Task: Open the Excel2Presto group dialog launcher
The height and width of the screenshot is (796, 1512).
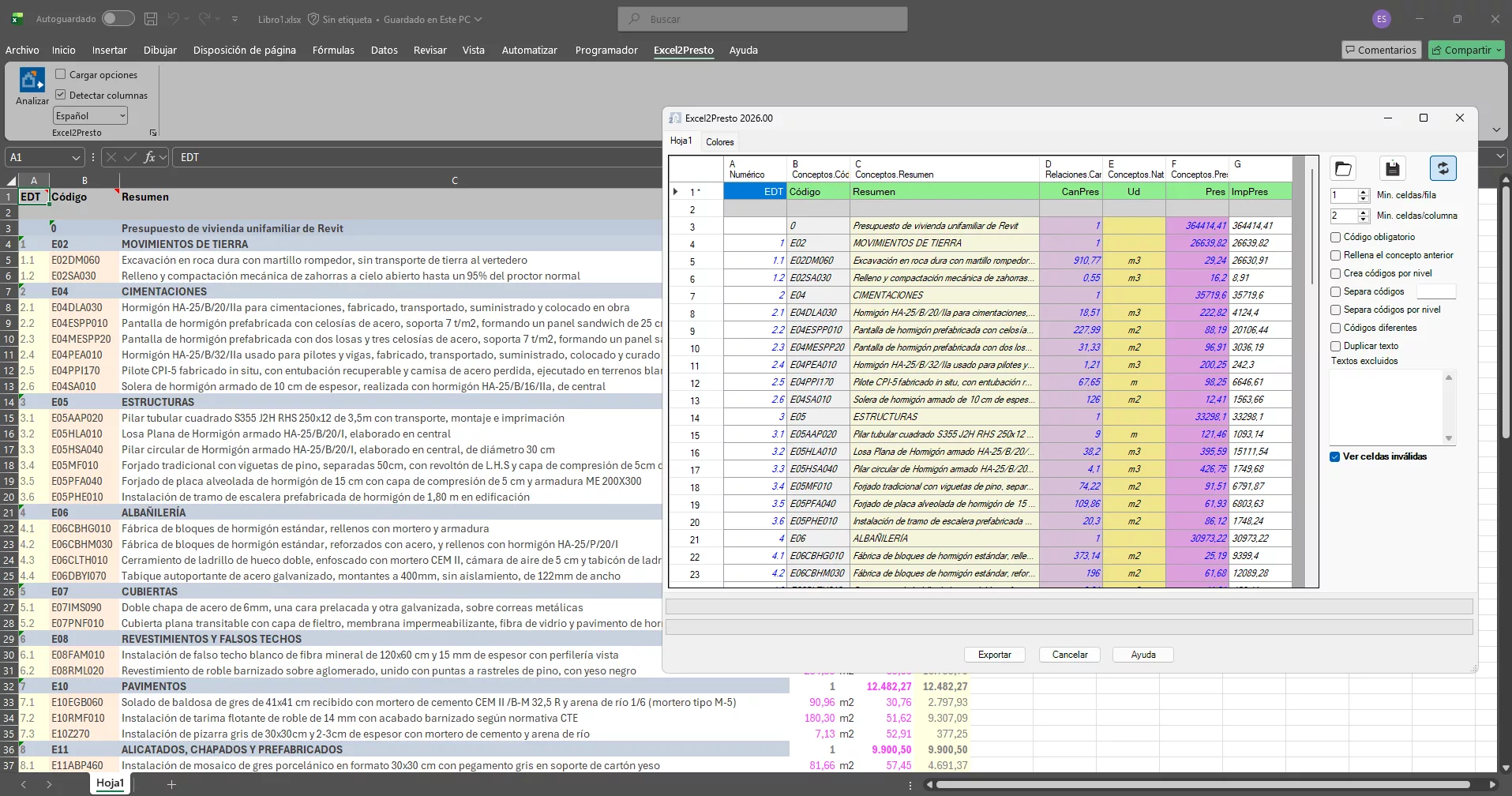Action: tap(153, 133)
